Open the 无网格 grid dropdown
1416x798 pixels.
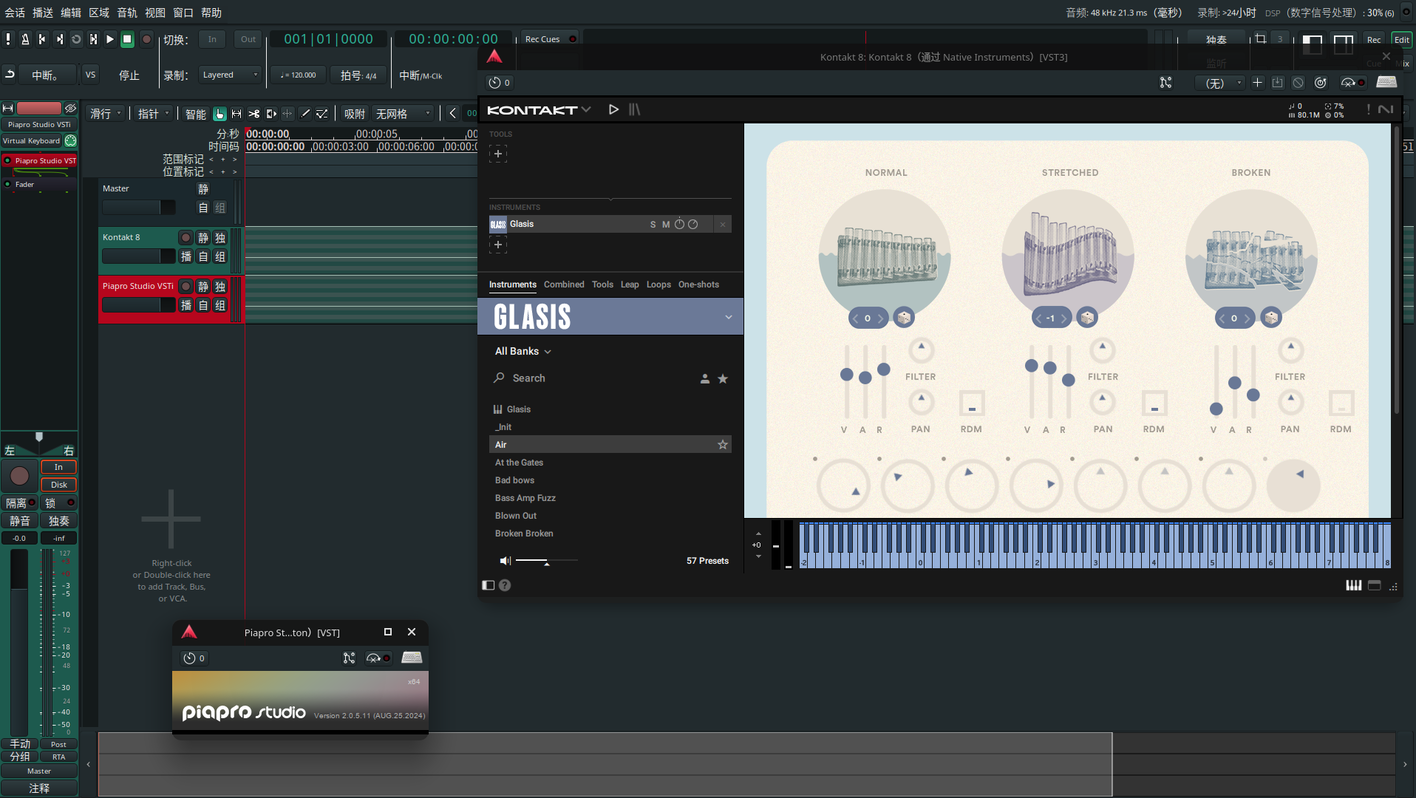[x=404, y=114]
